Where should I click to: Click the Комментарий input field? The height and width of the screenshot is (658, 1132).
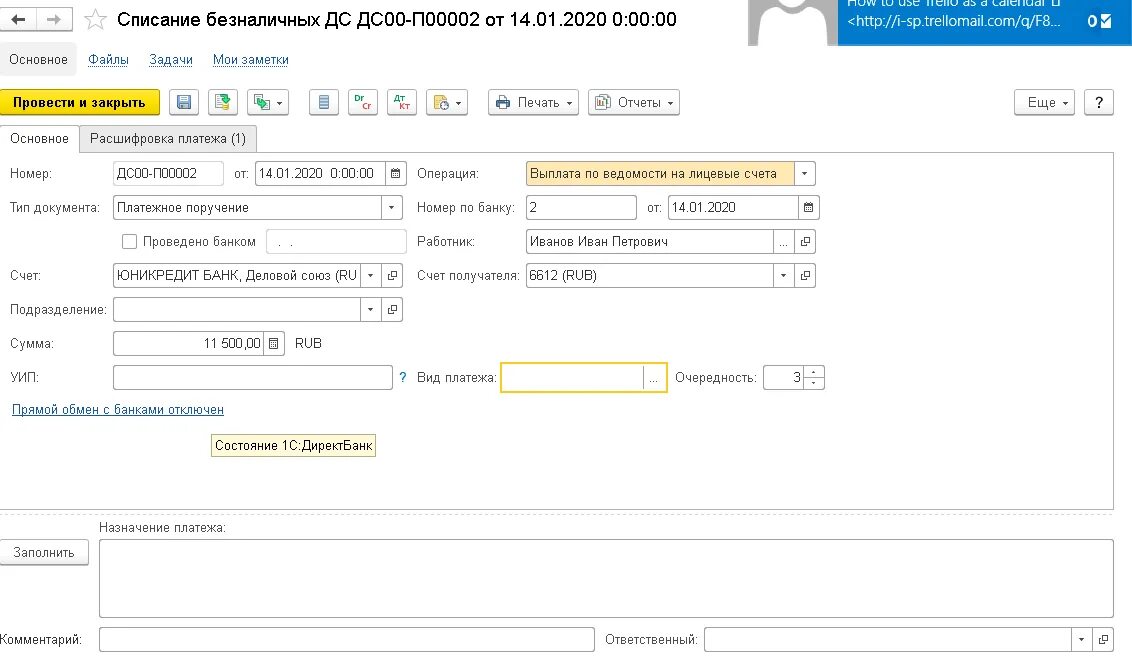pyautogui.click(x=347, y=640)
